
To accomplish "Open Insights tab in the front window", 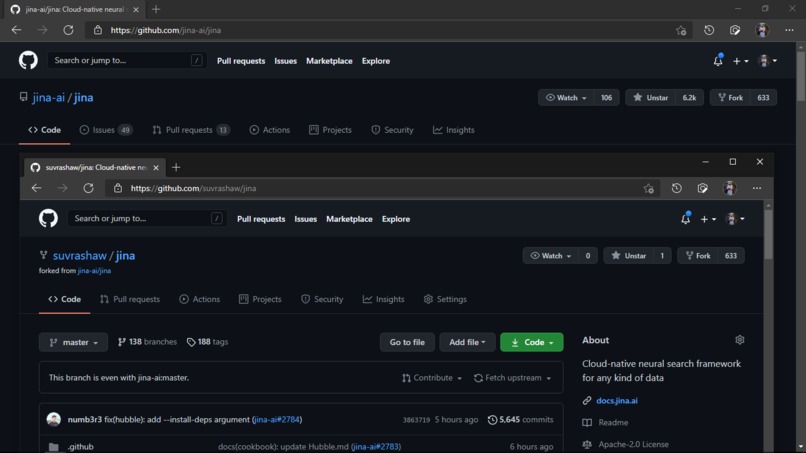I will [x=383, y=299].
